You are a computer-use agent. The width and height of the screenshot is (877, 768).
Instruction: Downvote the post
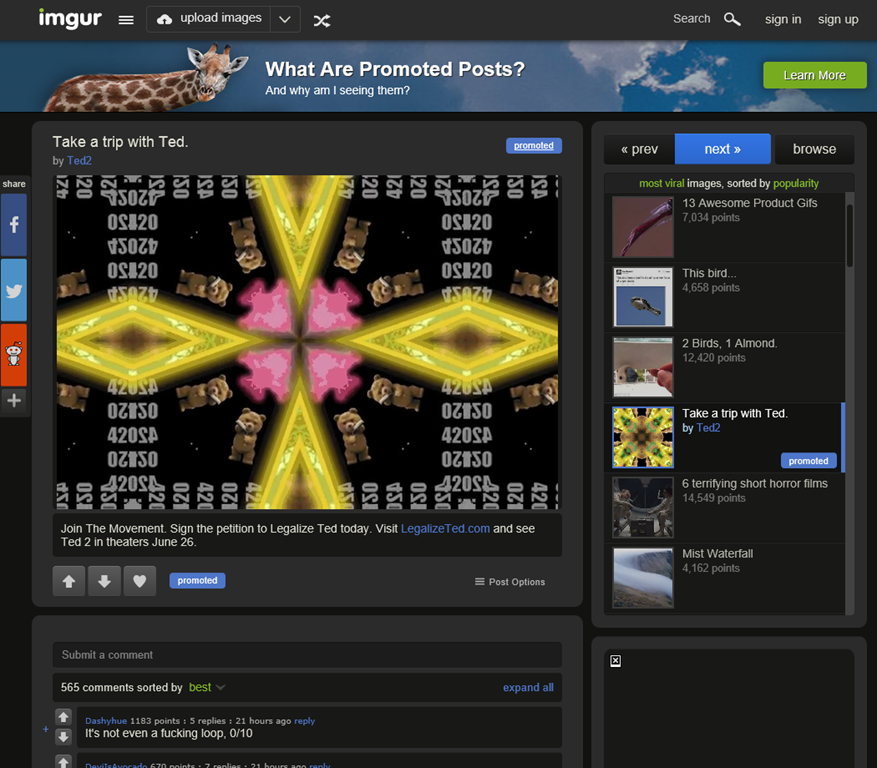click(104, 581)
